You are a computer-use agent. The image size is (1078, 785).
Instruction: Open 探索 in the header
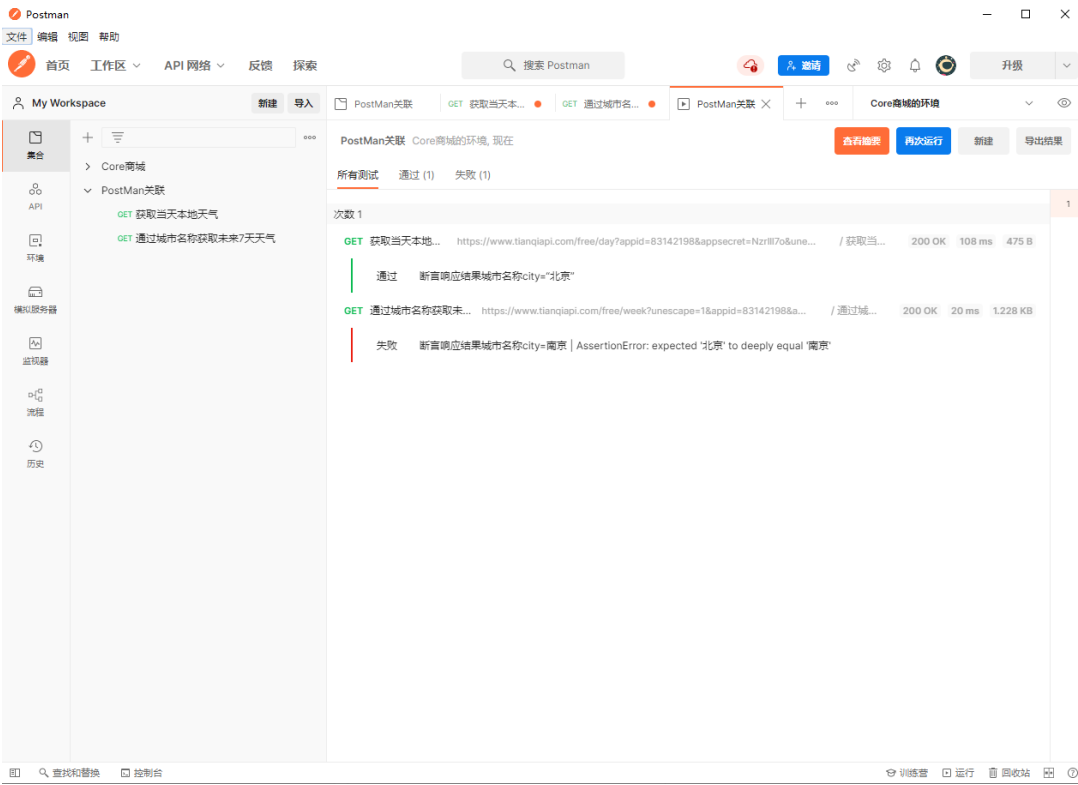305,65
